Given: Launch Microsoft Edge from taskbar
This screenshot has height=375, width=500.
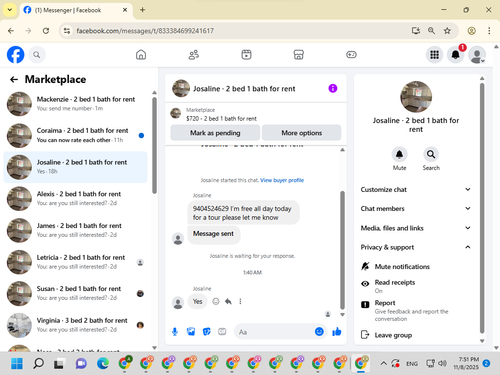Looking at the screenshot, I should [103, 363].
